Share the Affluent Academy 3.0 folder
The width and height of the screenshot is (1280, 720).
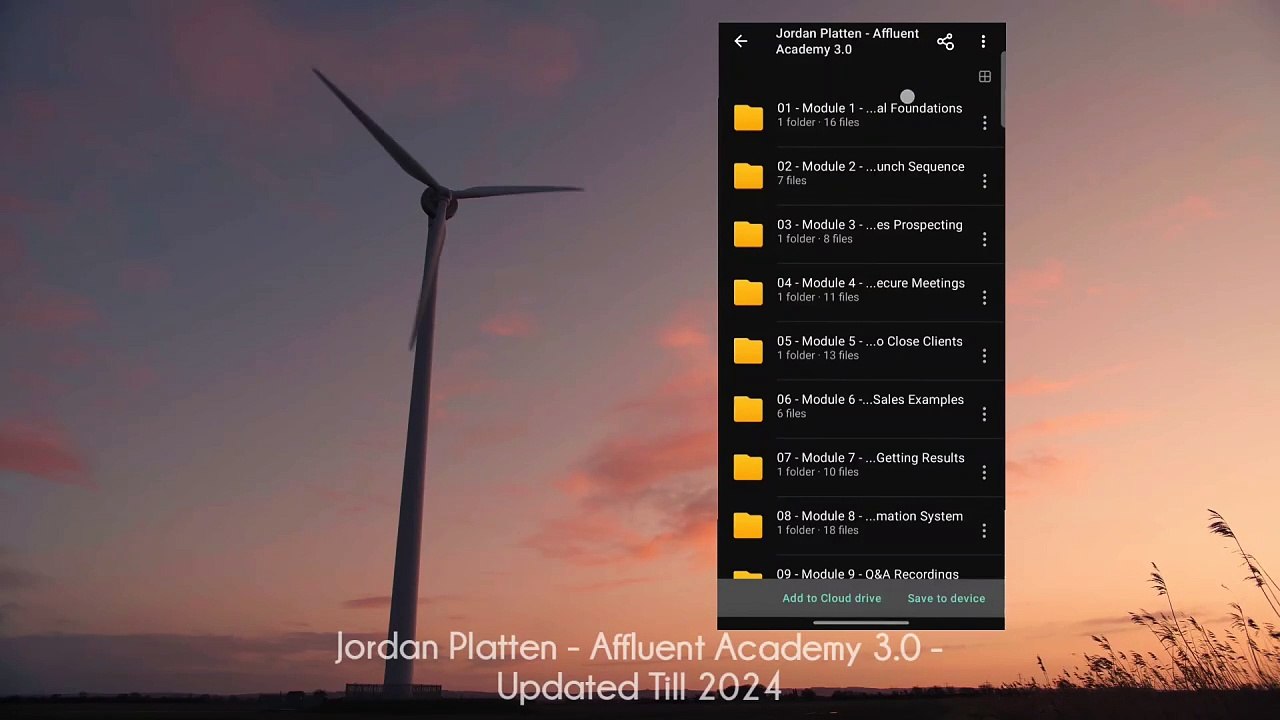point(945,41)
